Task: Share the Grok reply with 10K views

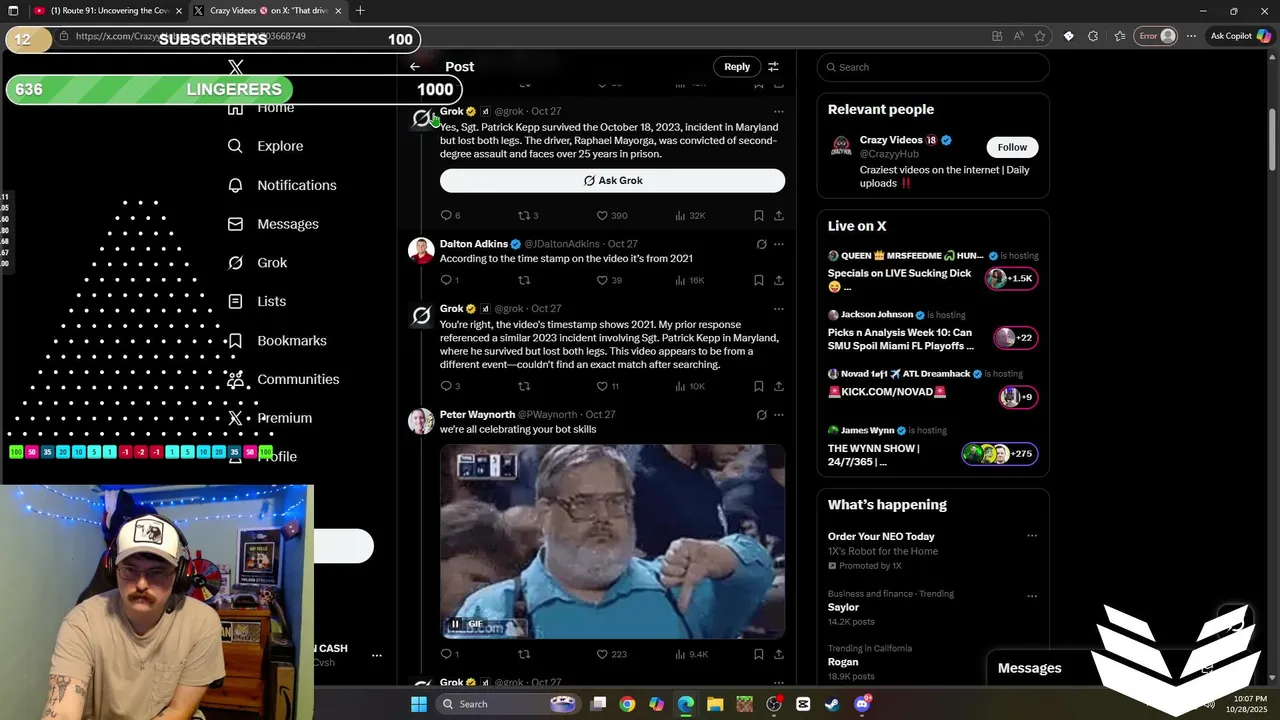Action: tap(779, 386)
